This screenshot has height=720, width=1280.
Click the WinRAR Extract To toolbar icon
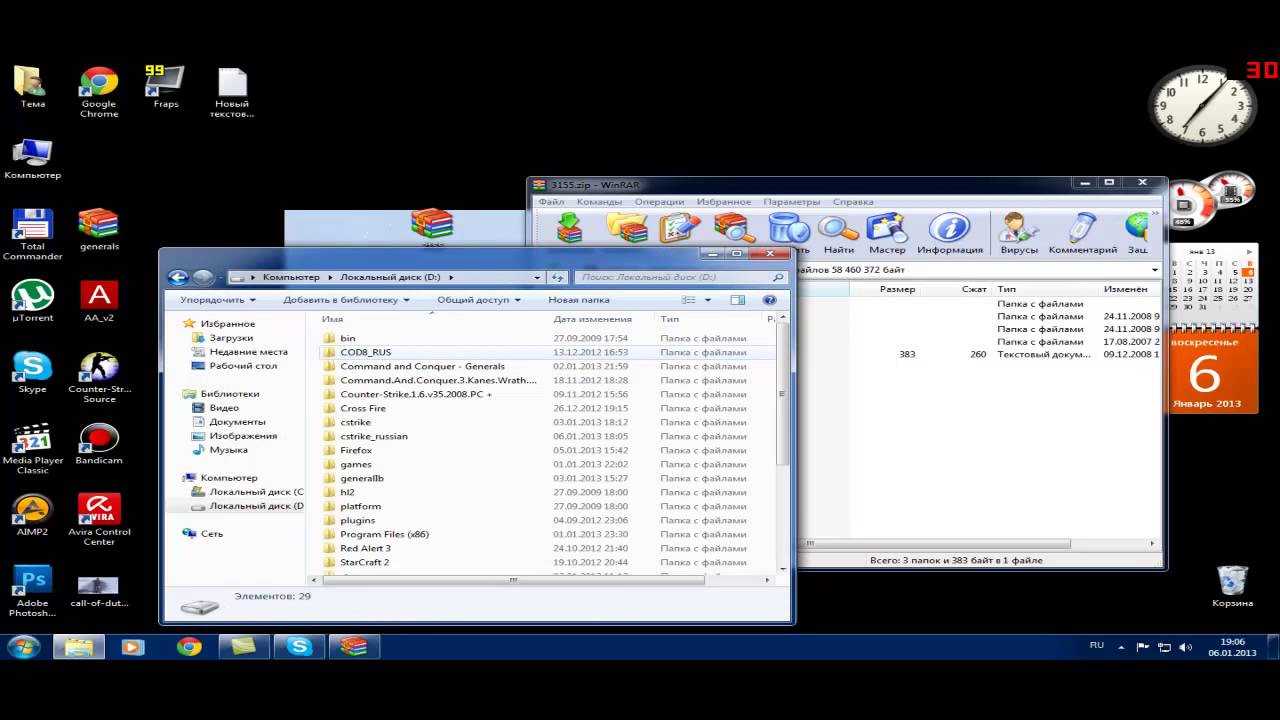pos(627,228)
